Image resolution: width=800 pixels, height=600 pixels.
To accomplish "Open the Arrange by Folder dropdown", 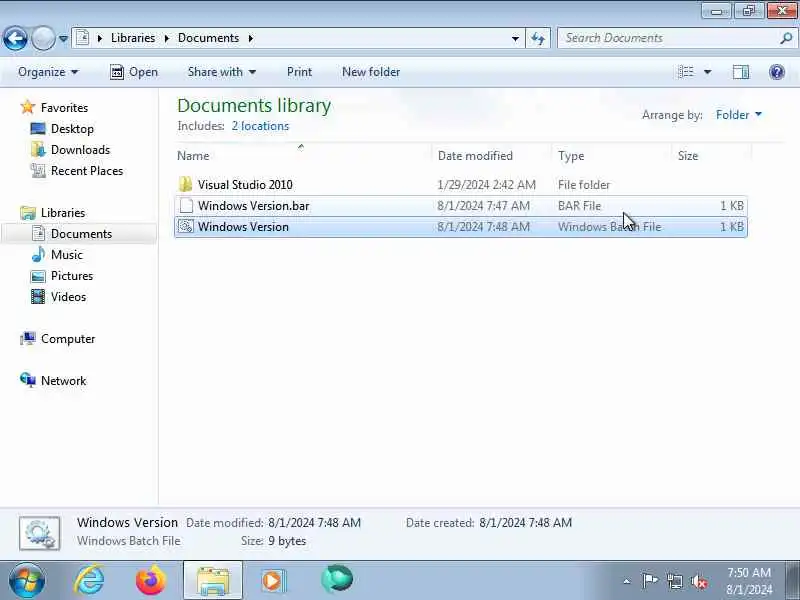I will (x=739, y=115).
